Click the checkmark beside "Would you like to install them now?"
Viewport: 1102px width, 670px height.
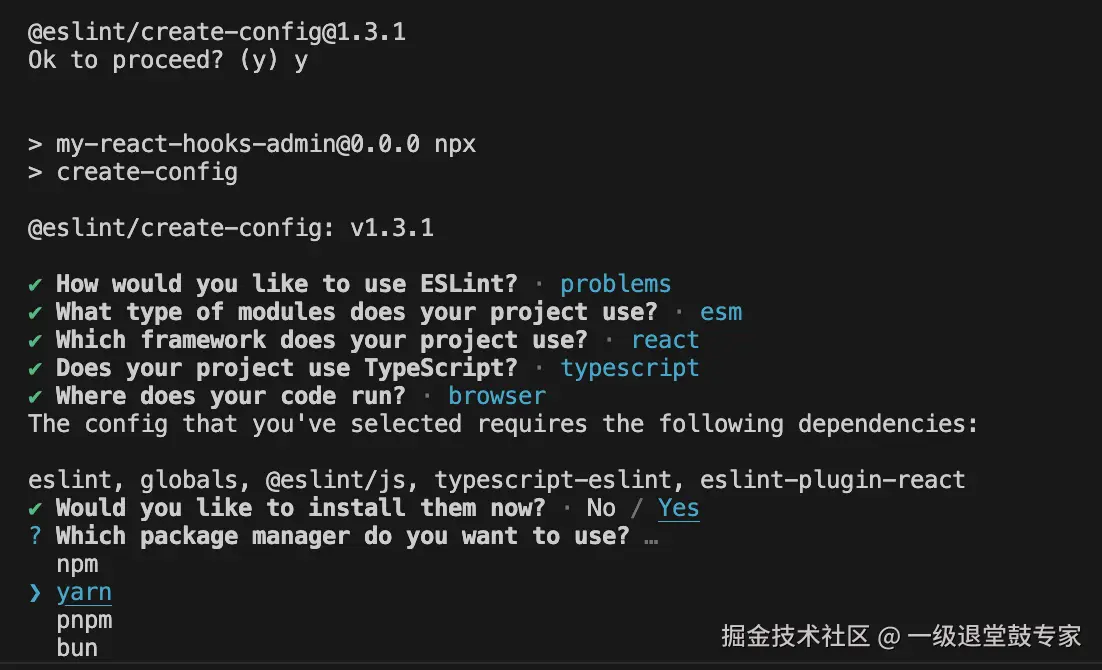[x=35, y=508]
